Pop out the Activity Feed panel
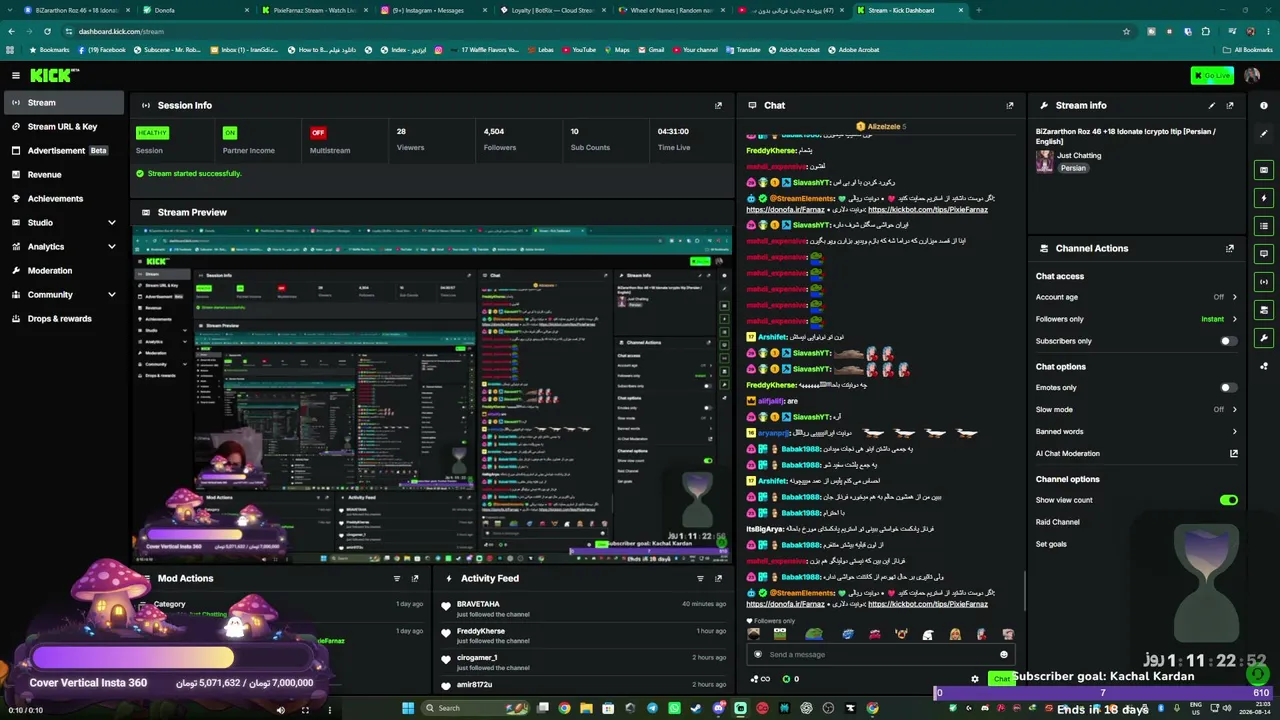The image size is (1280, 720). (718, 578)
